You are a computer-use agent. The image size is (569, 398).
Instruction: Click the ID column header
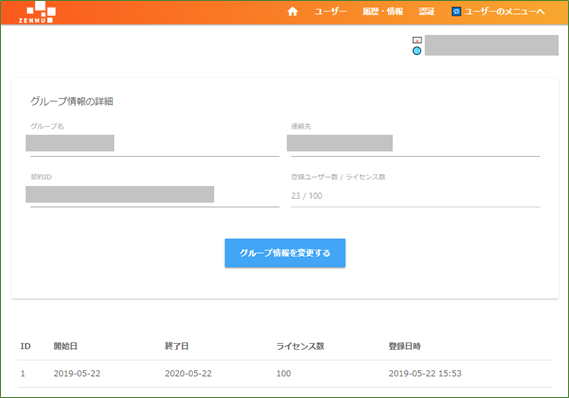(x=25, y=346)
